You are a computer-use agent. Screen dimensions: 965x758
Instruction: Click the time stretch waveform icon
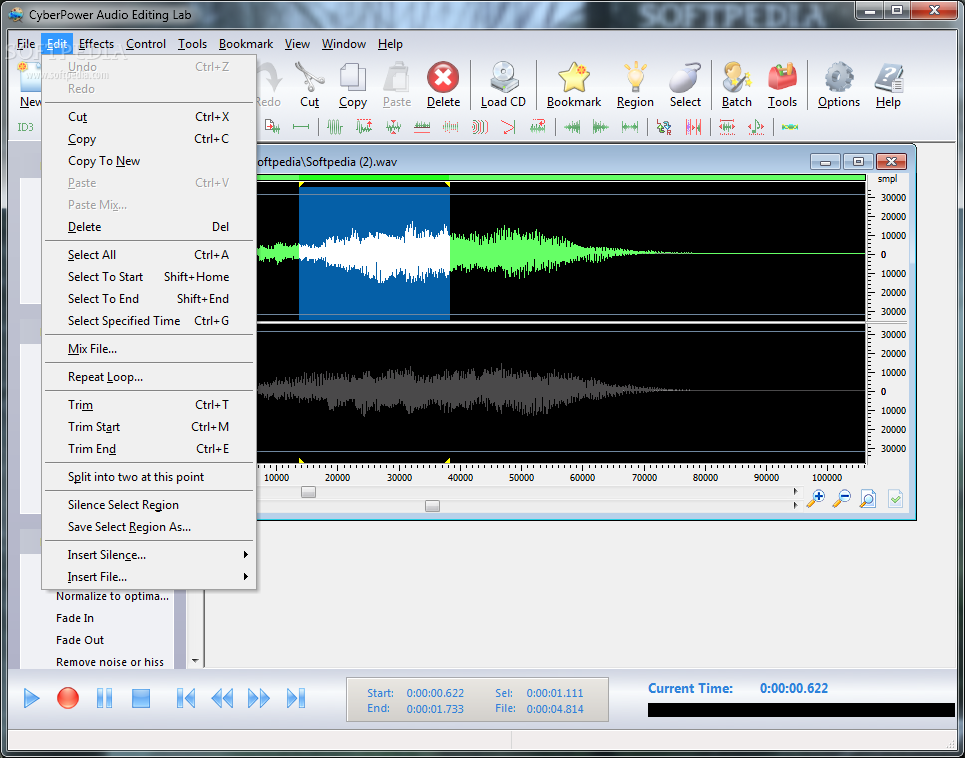[727, 127]
